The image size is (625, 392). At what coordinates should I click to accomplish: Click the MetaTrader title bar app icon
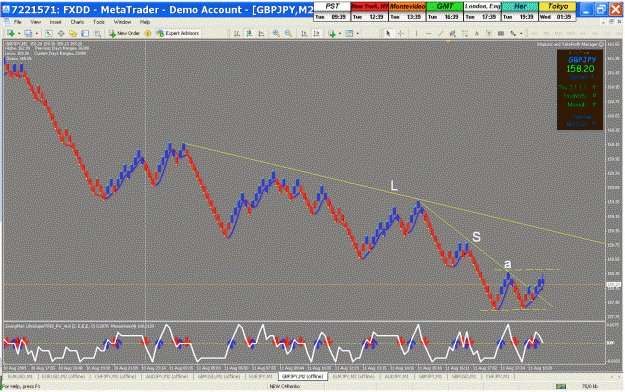pyautogui.click(x=6, y=9)
